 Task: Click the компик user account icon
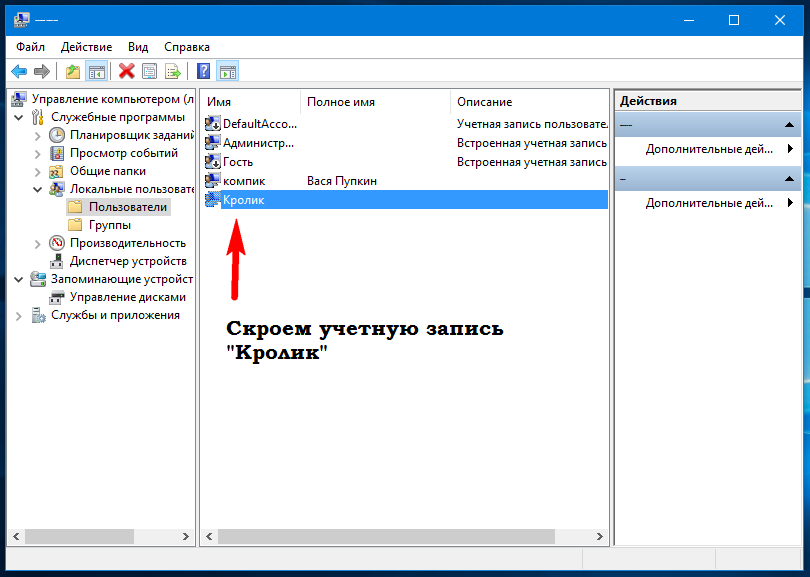pyautogui.click(x=212, y=180)
